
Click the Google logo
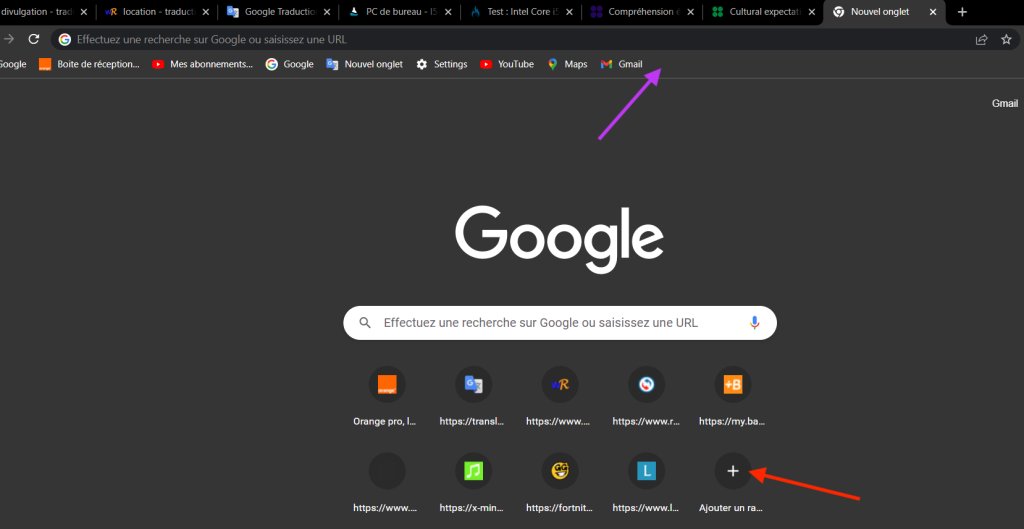[560, 239]
